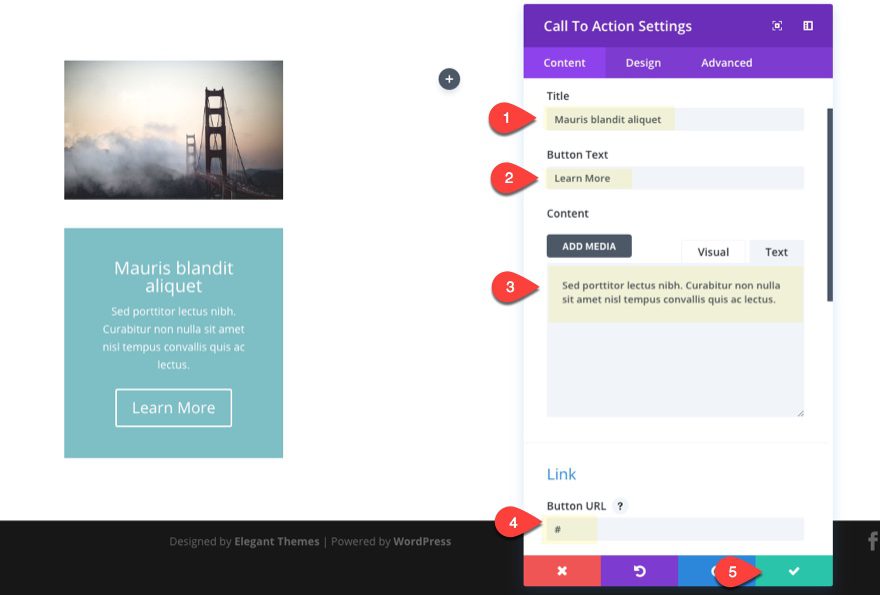Discard changes with the red X icon
This screenshot has width=880, height=595.
click(561, 570)
